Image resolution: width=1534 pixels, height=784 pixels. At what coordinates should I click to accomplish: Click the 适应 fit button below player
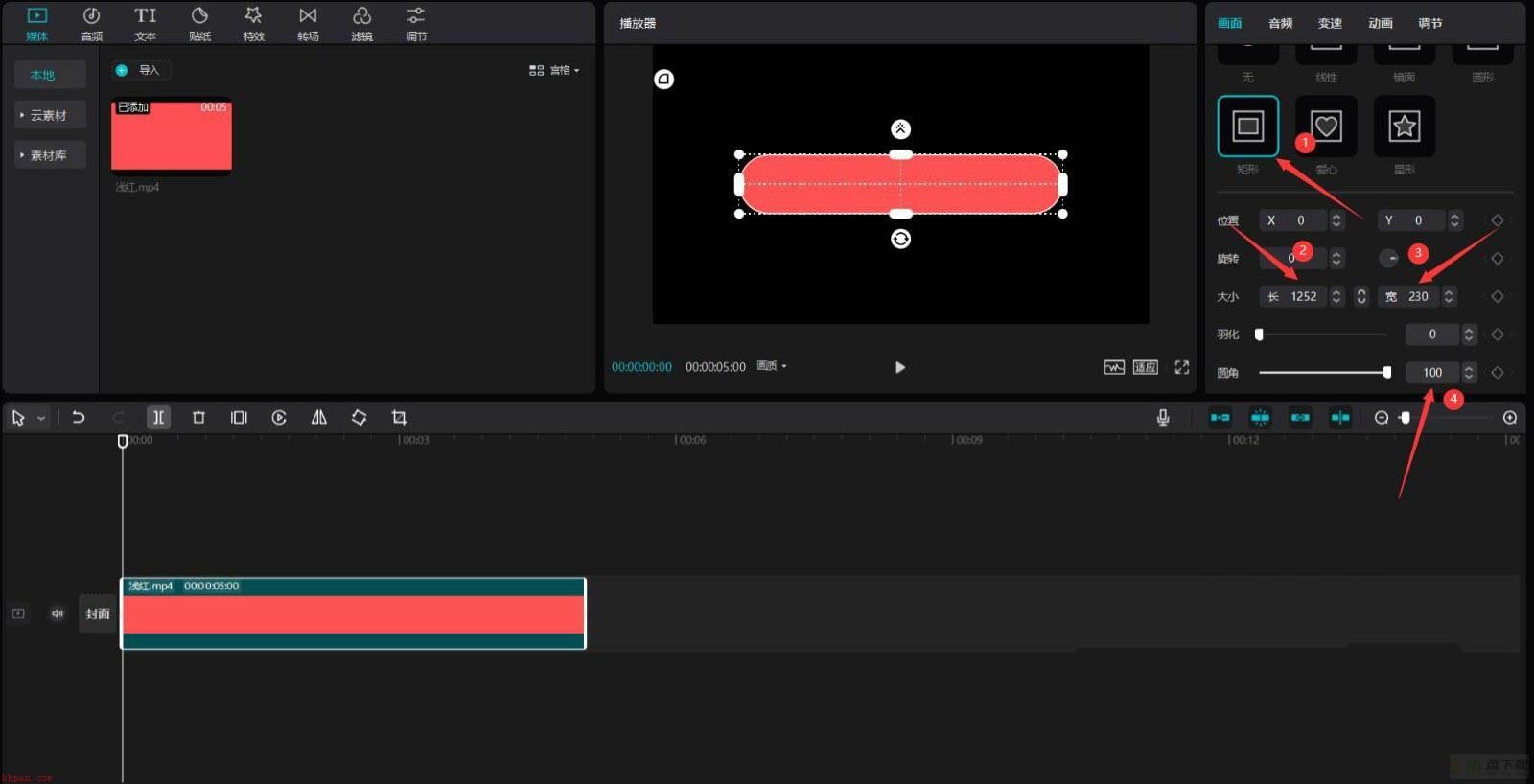1146,367
